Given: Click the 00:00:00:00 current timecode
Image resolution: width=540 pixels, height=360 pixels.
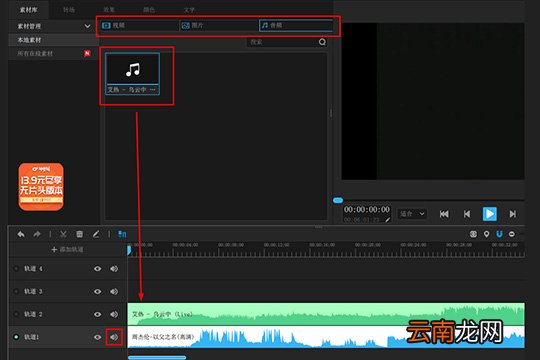Looking at the screenshot, I should 367,209.
